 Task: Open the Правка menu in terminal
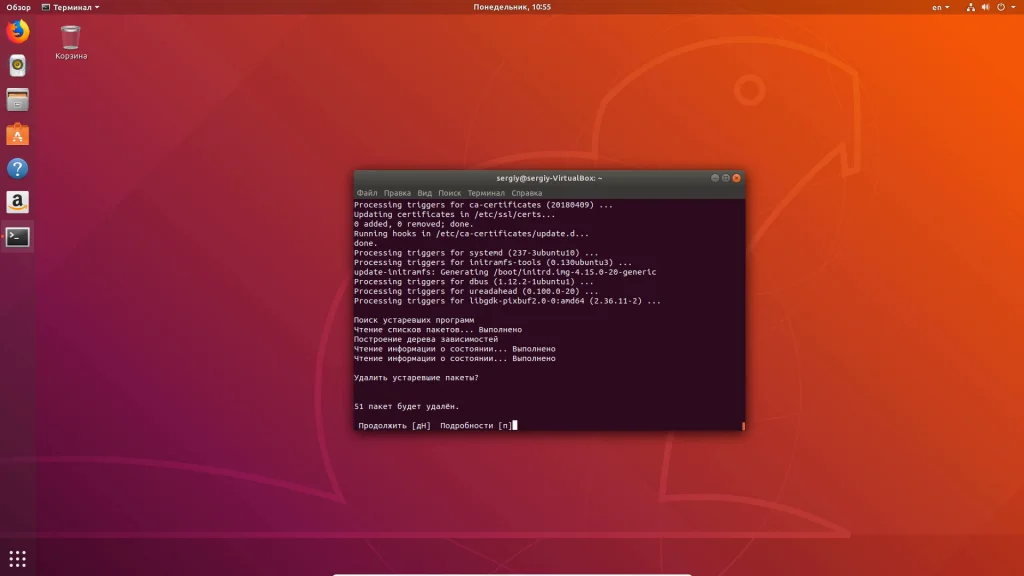(x=397, y=193)
